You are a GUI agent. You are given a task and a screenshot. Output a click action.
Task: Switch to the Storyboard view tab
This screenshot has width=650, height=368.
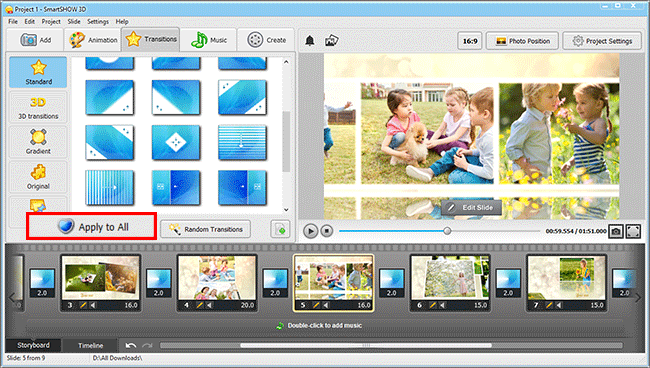tap(33, 345)
